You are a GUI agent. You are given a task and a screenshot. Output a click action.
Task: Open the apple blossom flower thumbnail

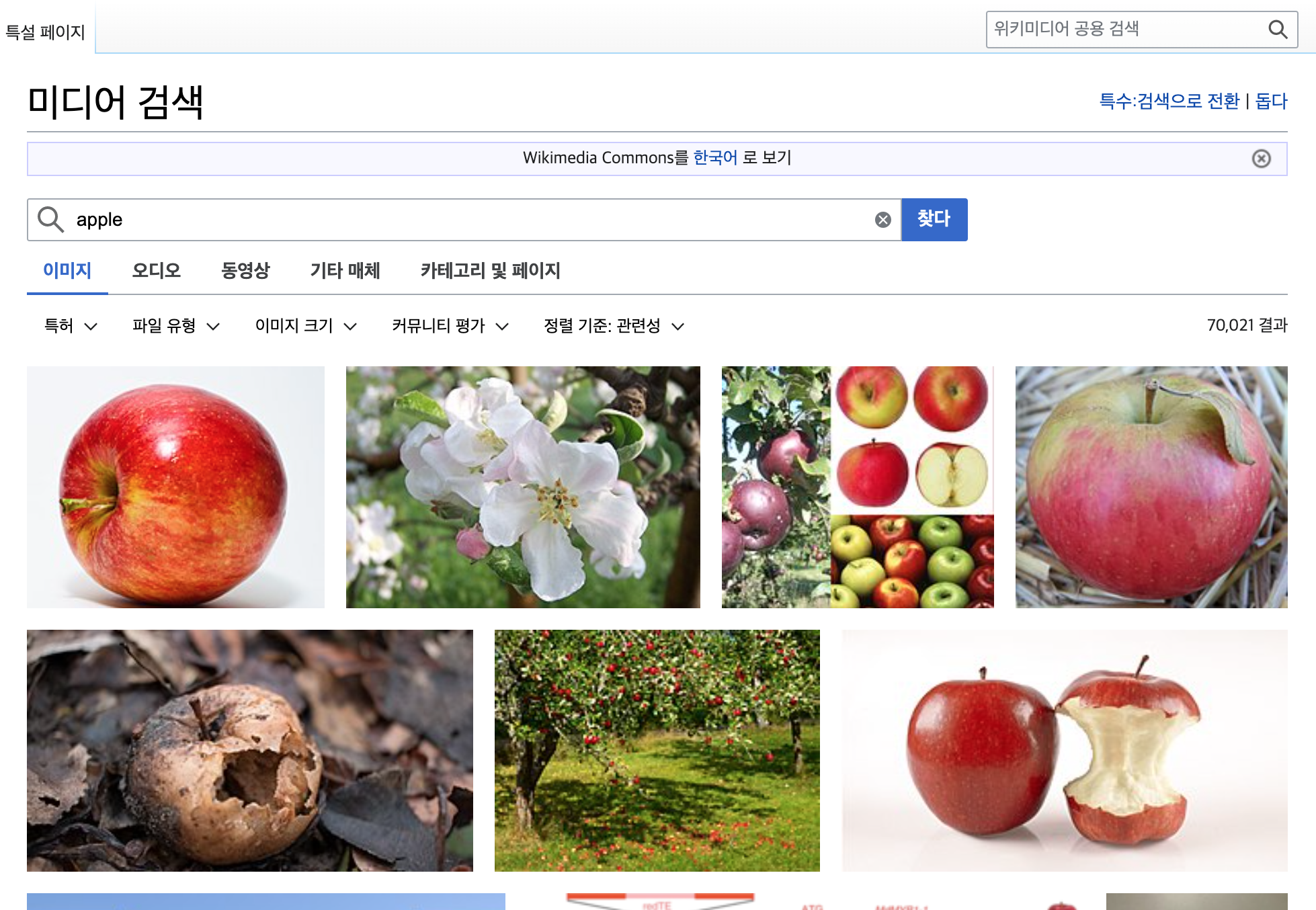pyautogui.click(x=522, y=487)
